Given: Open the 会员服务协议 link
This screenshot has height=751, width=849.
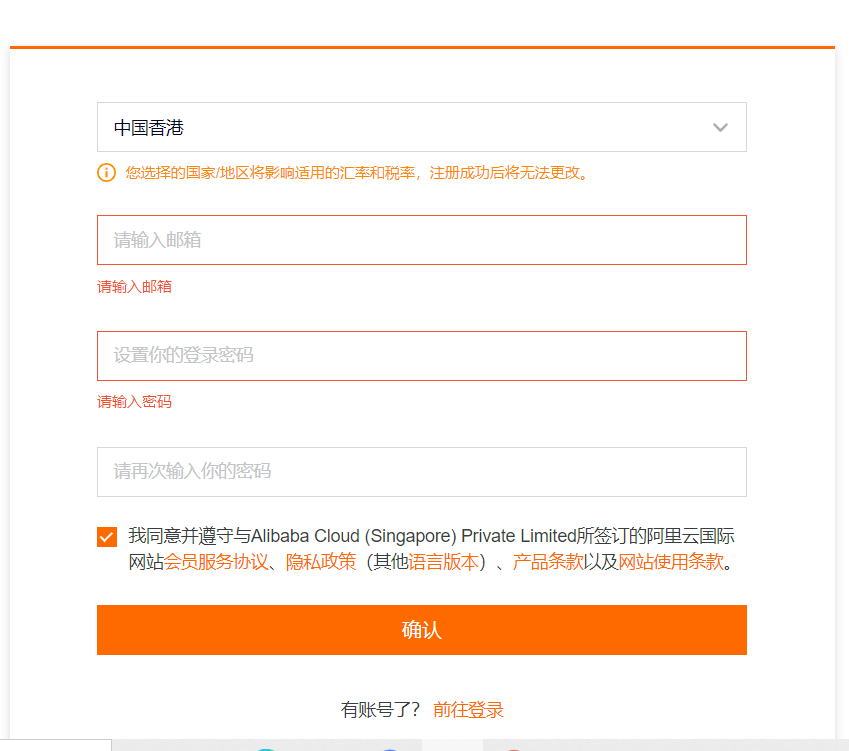Looking at the screenshot, I should [216, 562].
